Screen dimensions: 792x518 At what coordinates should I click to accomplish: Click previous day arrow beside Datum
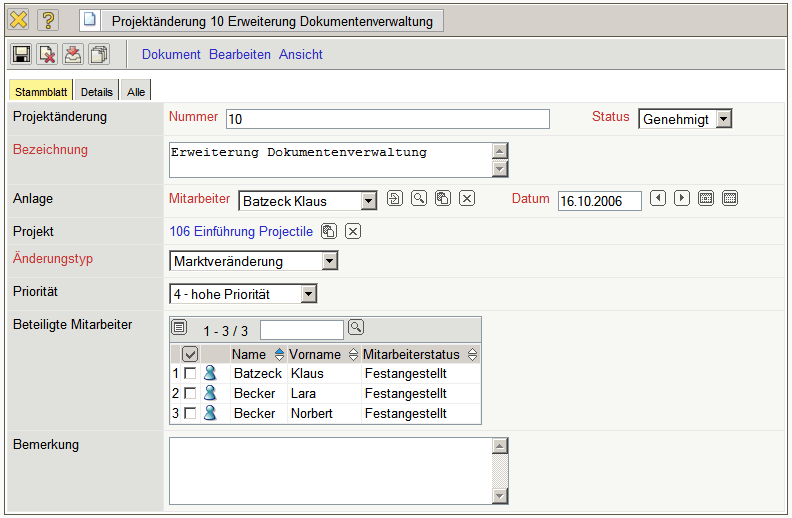click(658, 198)
